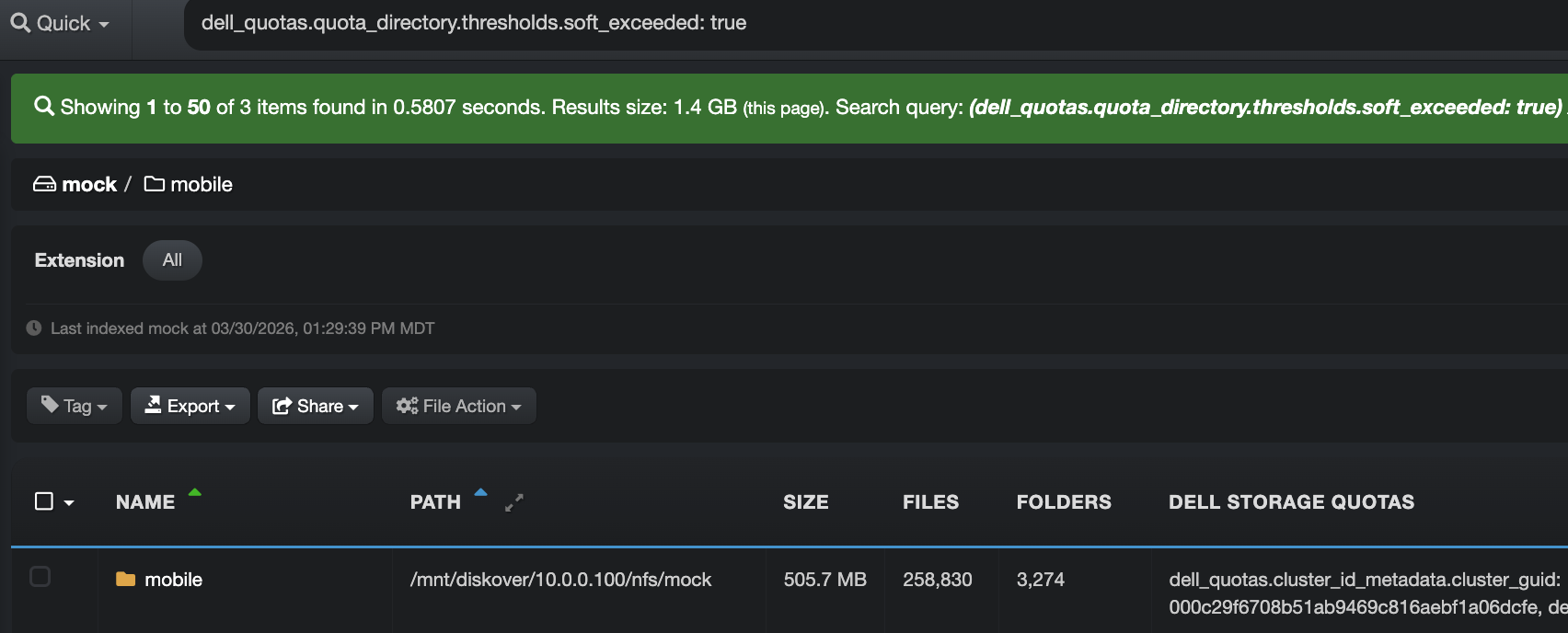Click the mobile folder icon in breadcrumb
This screenshot has height=633, width=1568.
click(155, 184)
